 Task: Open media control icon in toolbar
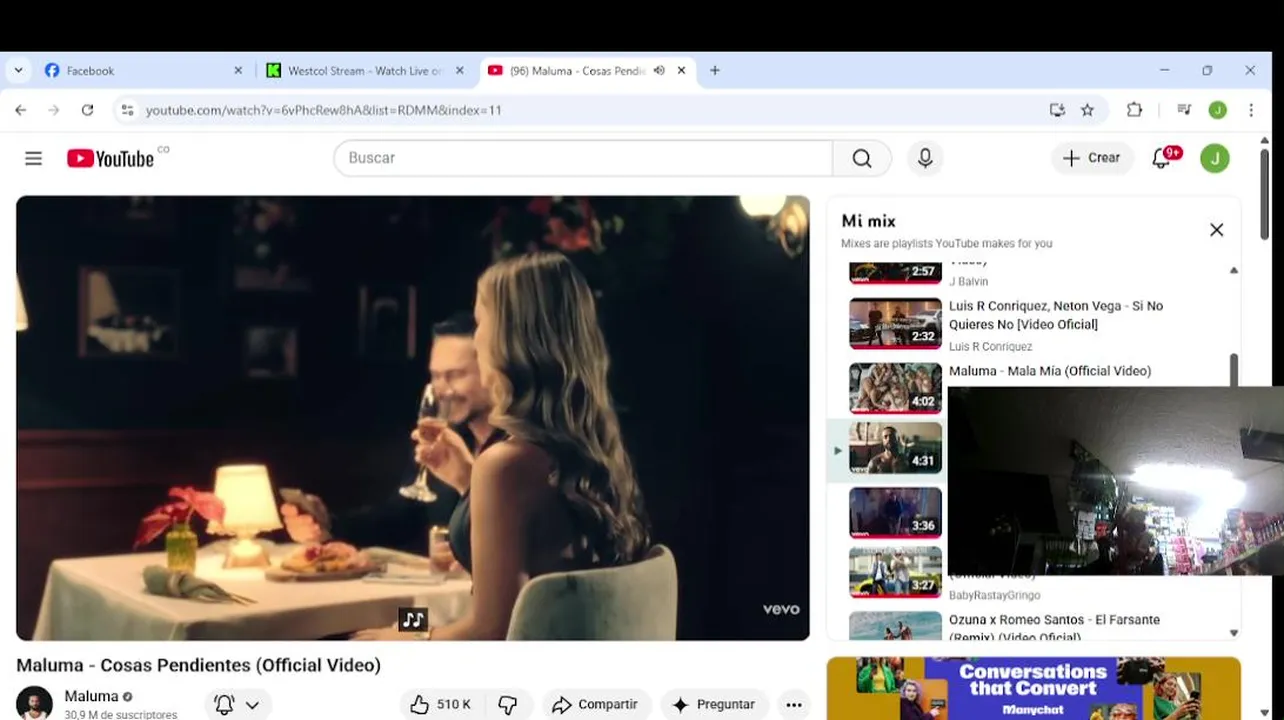point(1184,110)
